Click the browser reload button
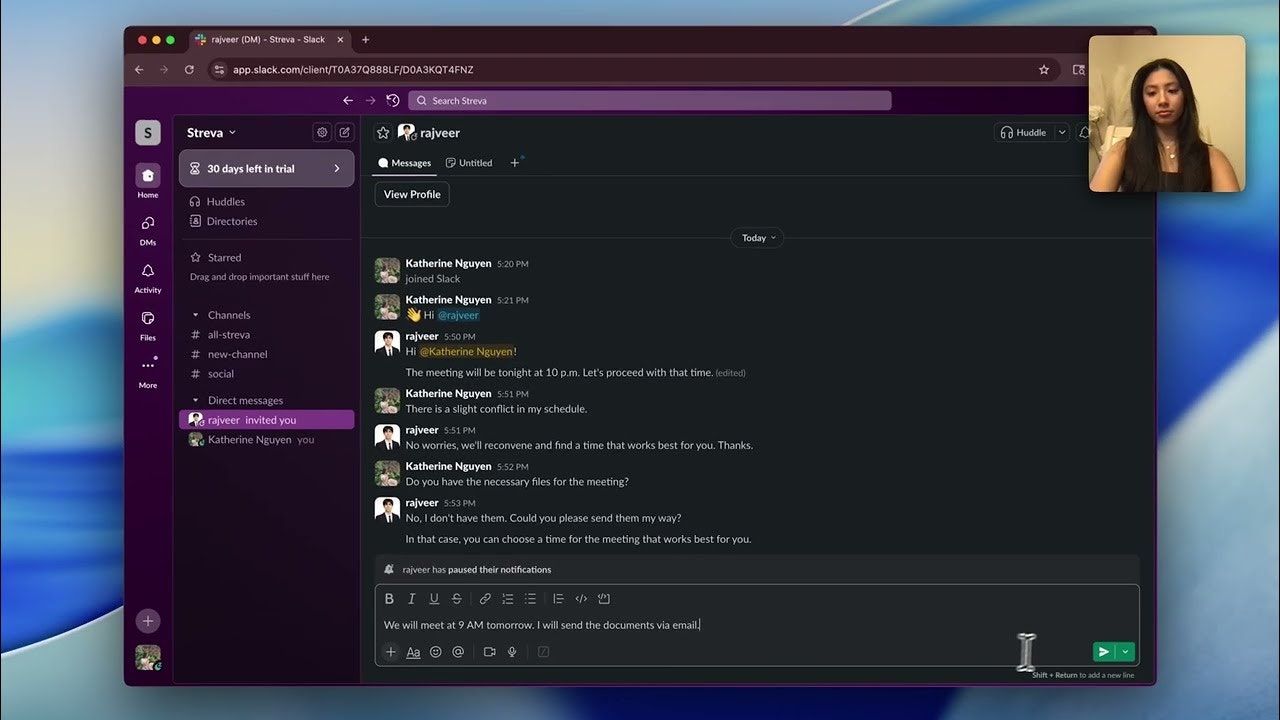This screenshot has height=720, width=1280. coord(189,70)
